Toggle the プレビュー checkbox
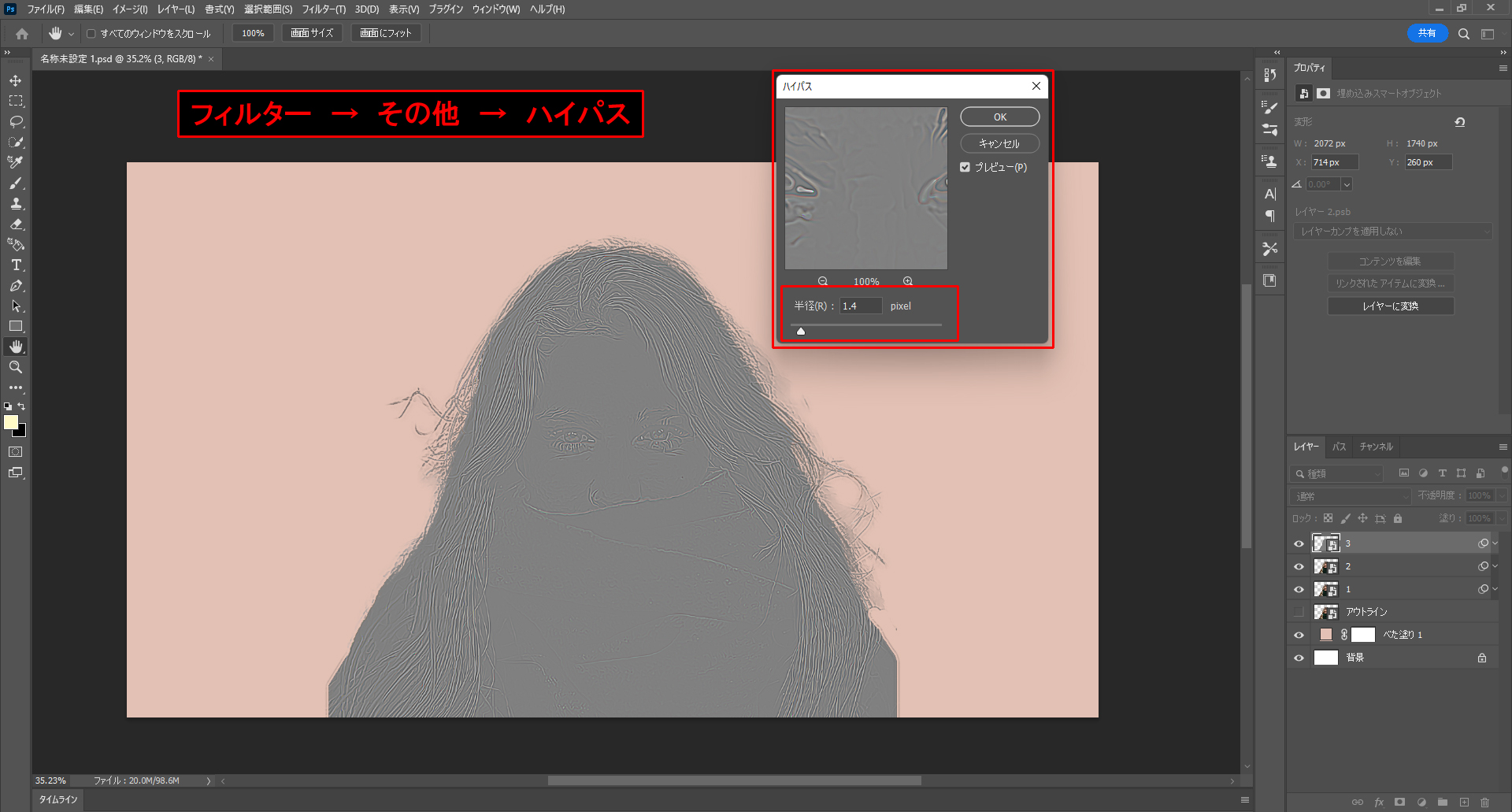This screenshot has height=812, width=1512. [965, 167]
